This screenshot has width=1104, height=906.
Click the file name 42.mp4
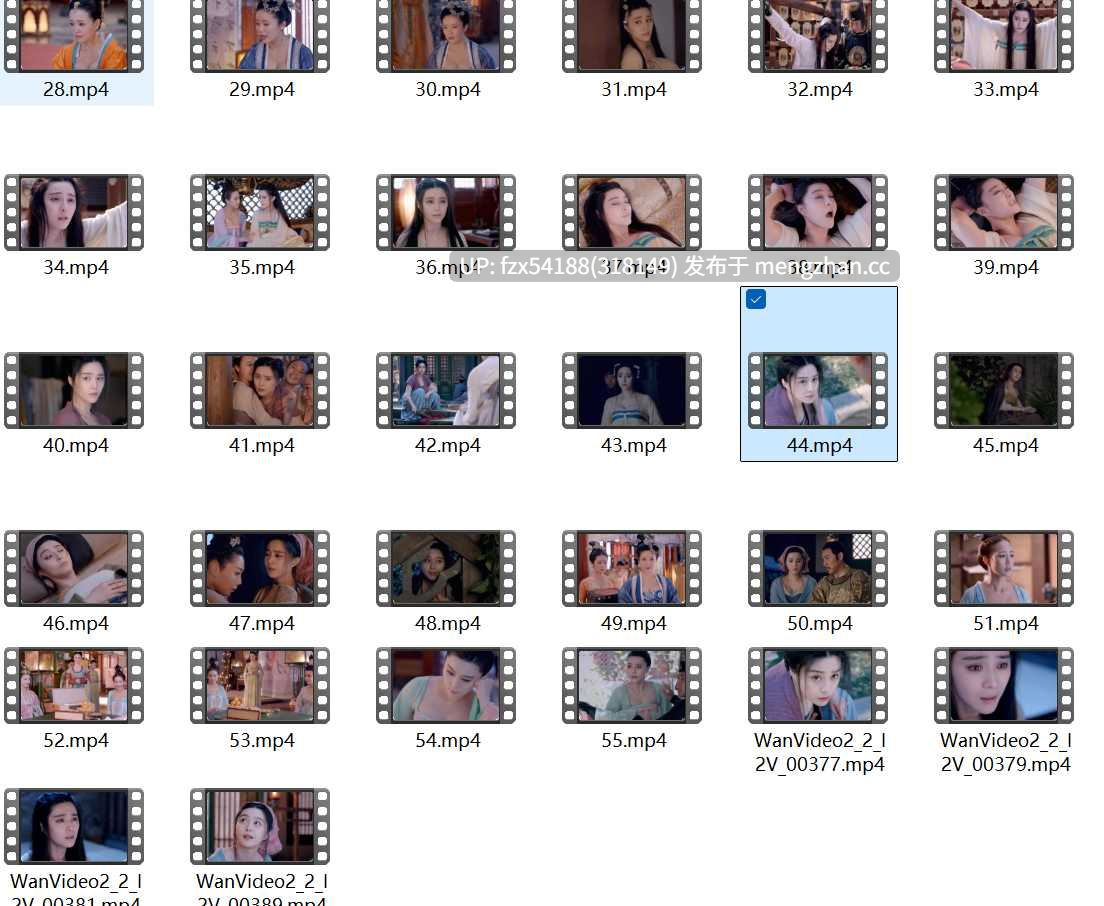(448, 446)
